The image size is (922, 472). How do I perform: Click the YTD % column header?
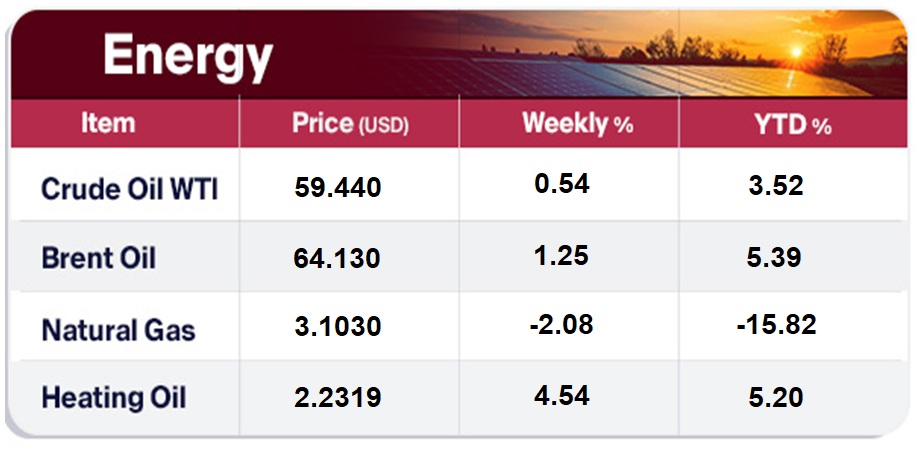(x=795, y=124)
